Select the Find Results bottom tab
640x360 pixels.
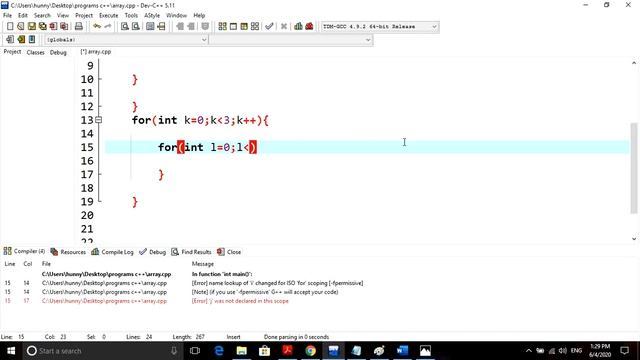[x=191, y=252]
